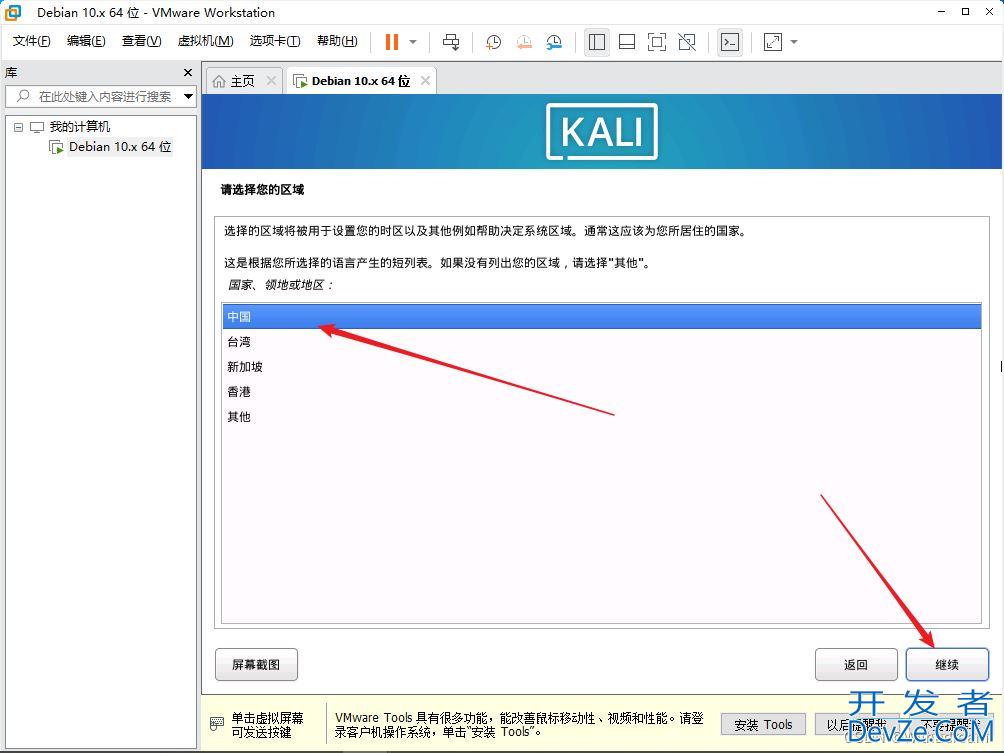Image resolution: width=1004 pixels, height=753 pixels.
Task: Click the keyboard icon in the hint bar
Action: point(217,724)
